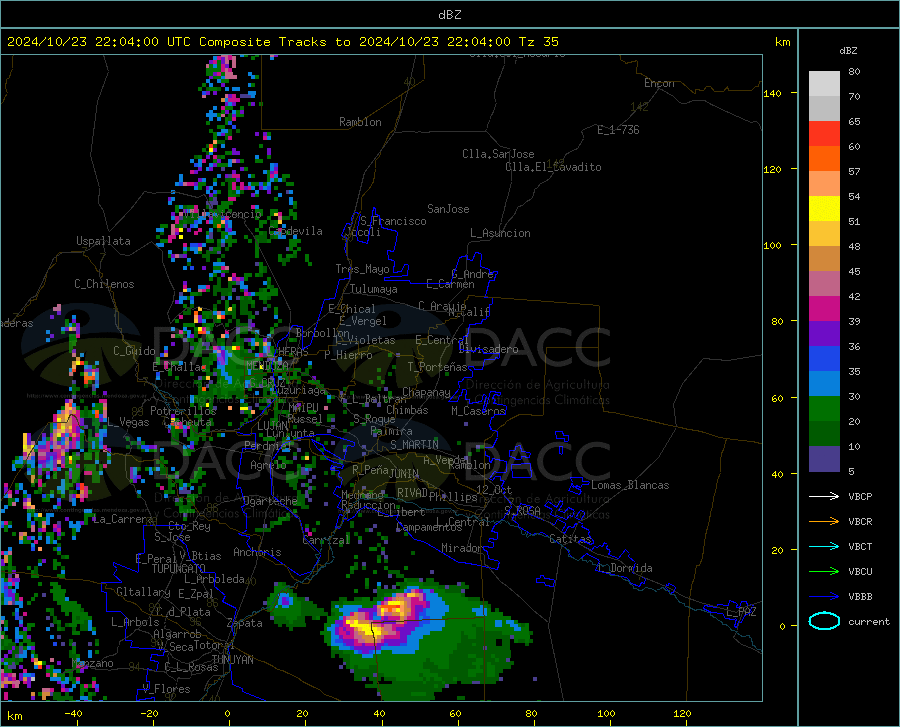
Task: Click the SanJose label near map center
Action: [448, 209]
